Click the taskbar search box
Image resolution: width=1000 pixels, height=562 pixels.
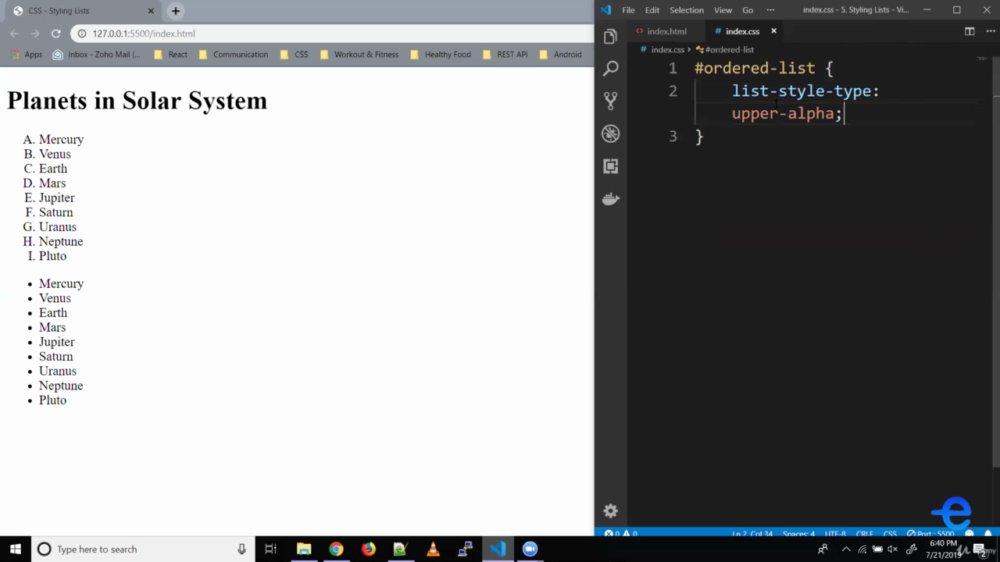[x=143, y=549]
